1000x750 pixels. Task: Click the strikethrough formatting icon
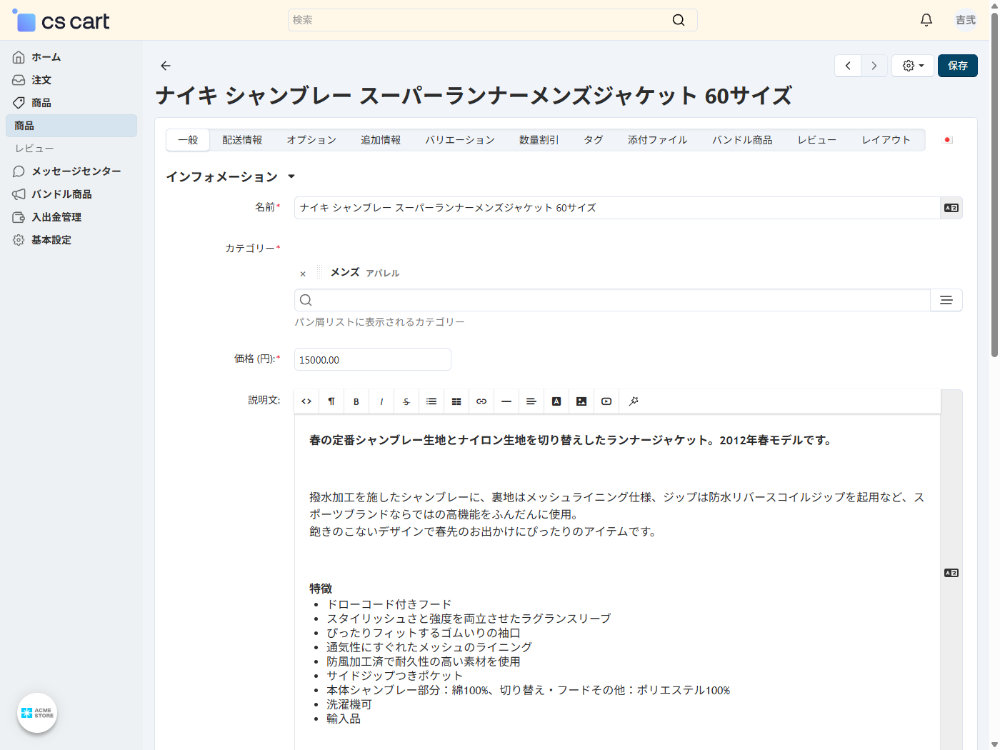pyautogui.click(x=406, y=401)
